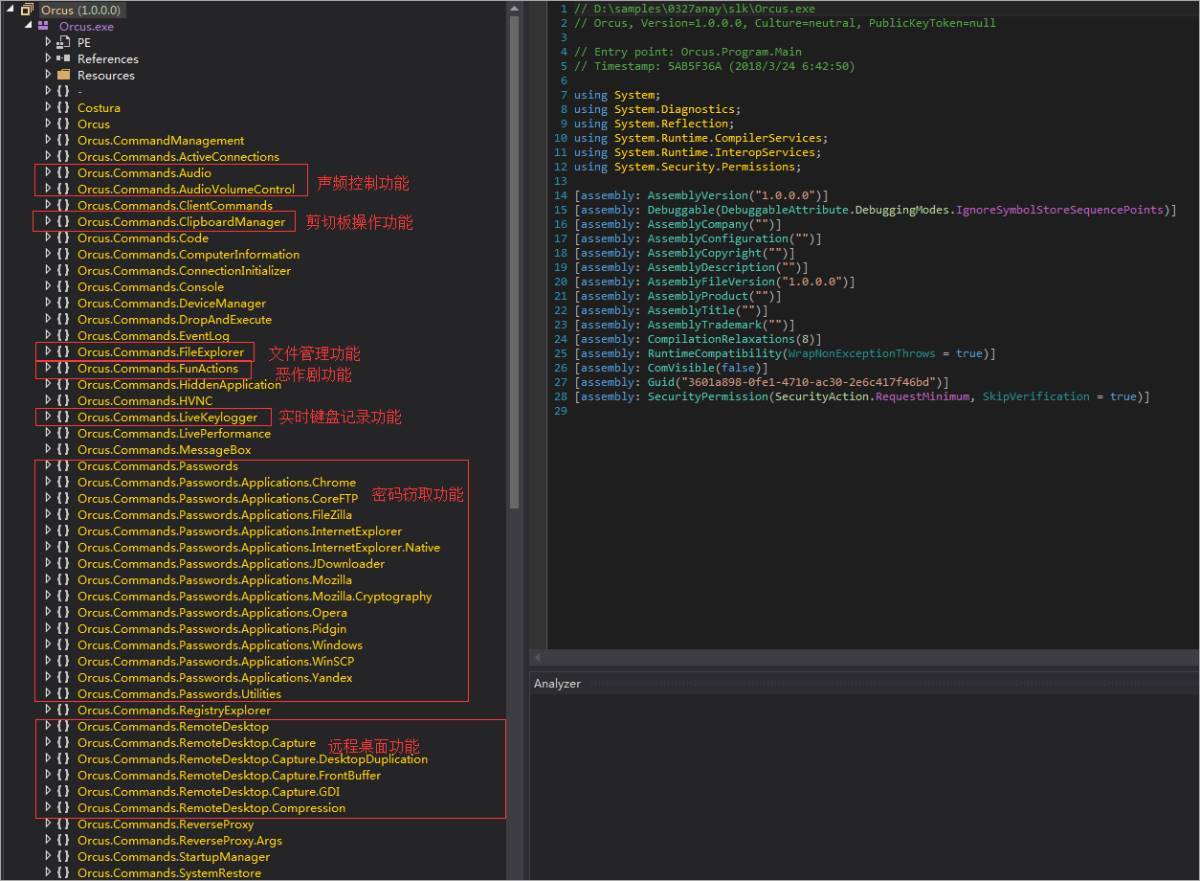
Task: Select Orcus.Commands.AudioVolumeControl node
Action: pyautogui.click(x=186, y=189)
